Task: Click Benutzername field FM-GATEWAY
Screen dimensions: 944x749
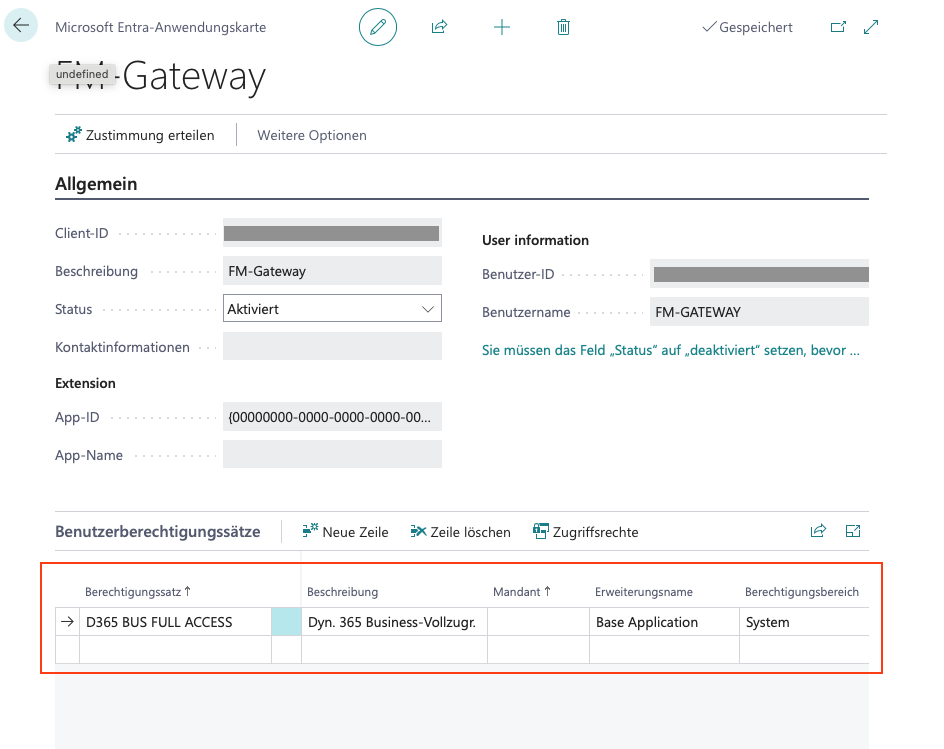Action: [759, 312]
